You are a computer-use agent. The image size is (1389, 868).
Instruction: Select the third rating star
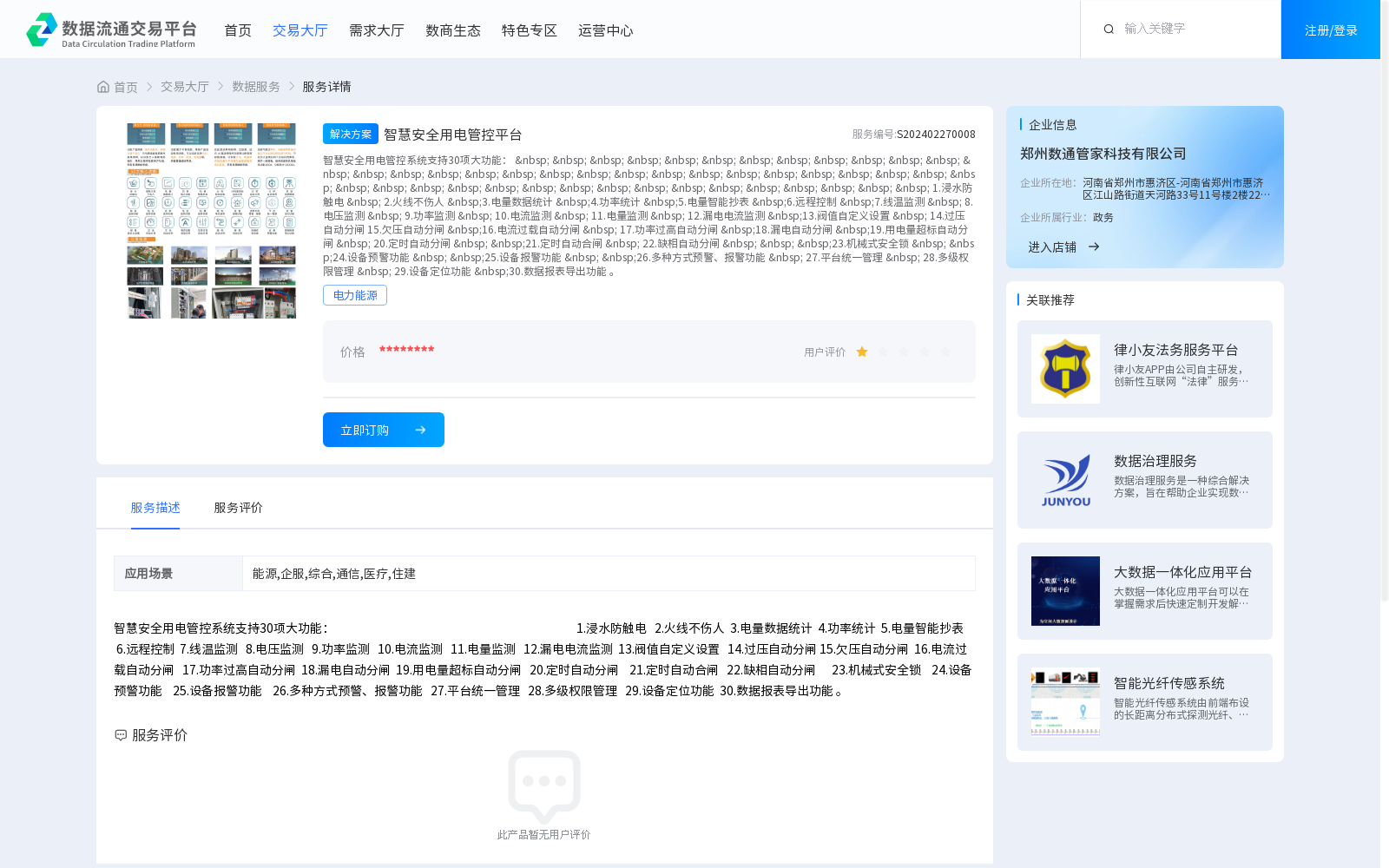tap(904, 352)
